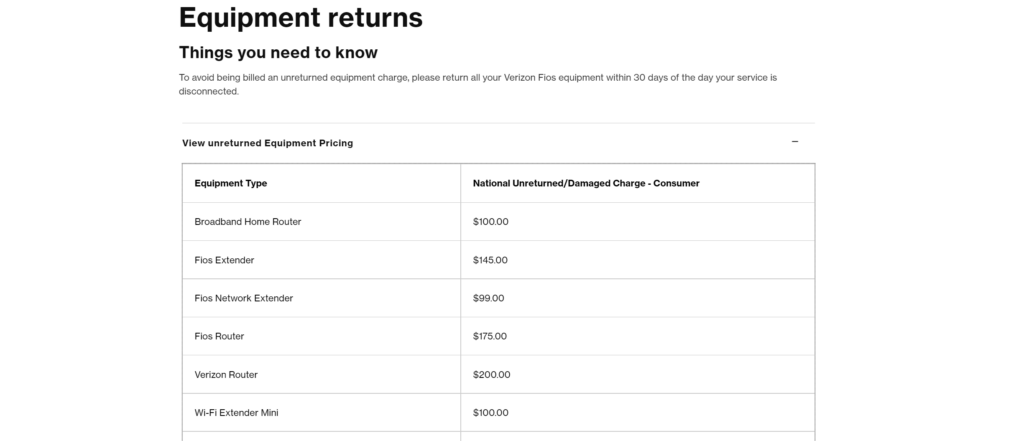The image size is (1024, 441).
Task: Click View unreturned Equipment Pricing header
Action: click(267, 143)
